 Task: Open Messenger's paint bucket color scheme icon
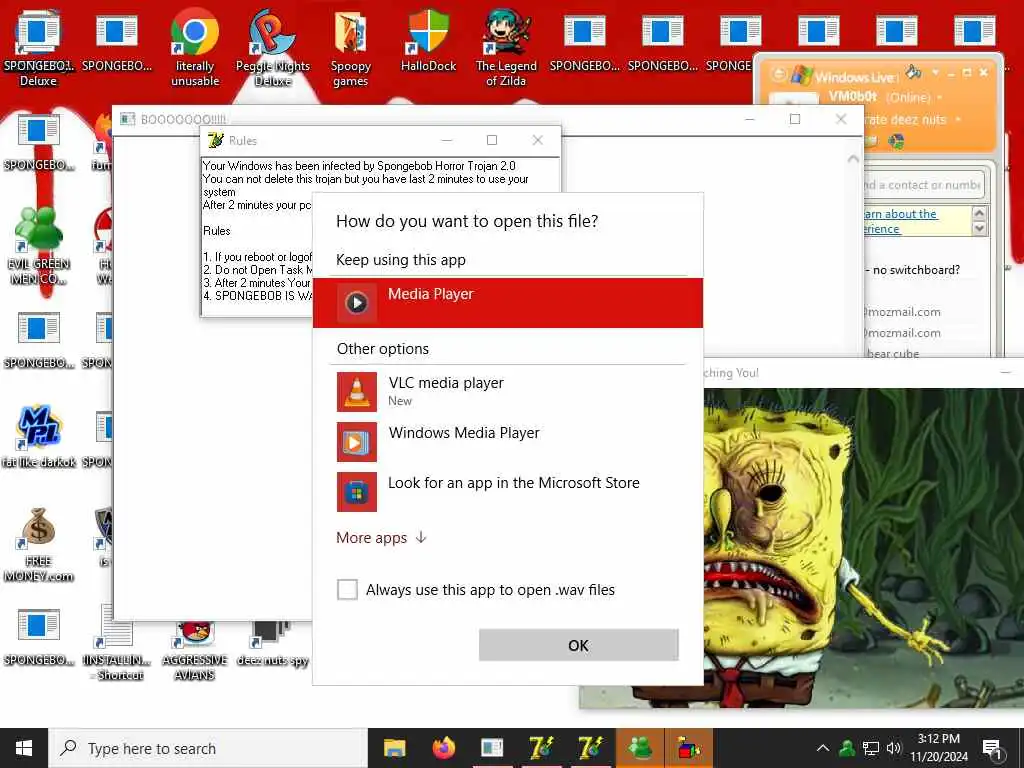(x=914, y=72)
